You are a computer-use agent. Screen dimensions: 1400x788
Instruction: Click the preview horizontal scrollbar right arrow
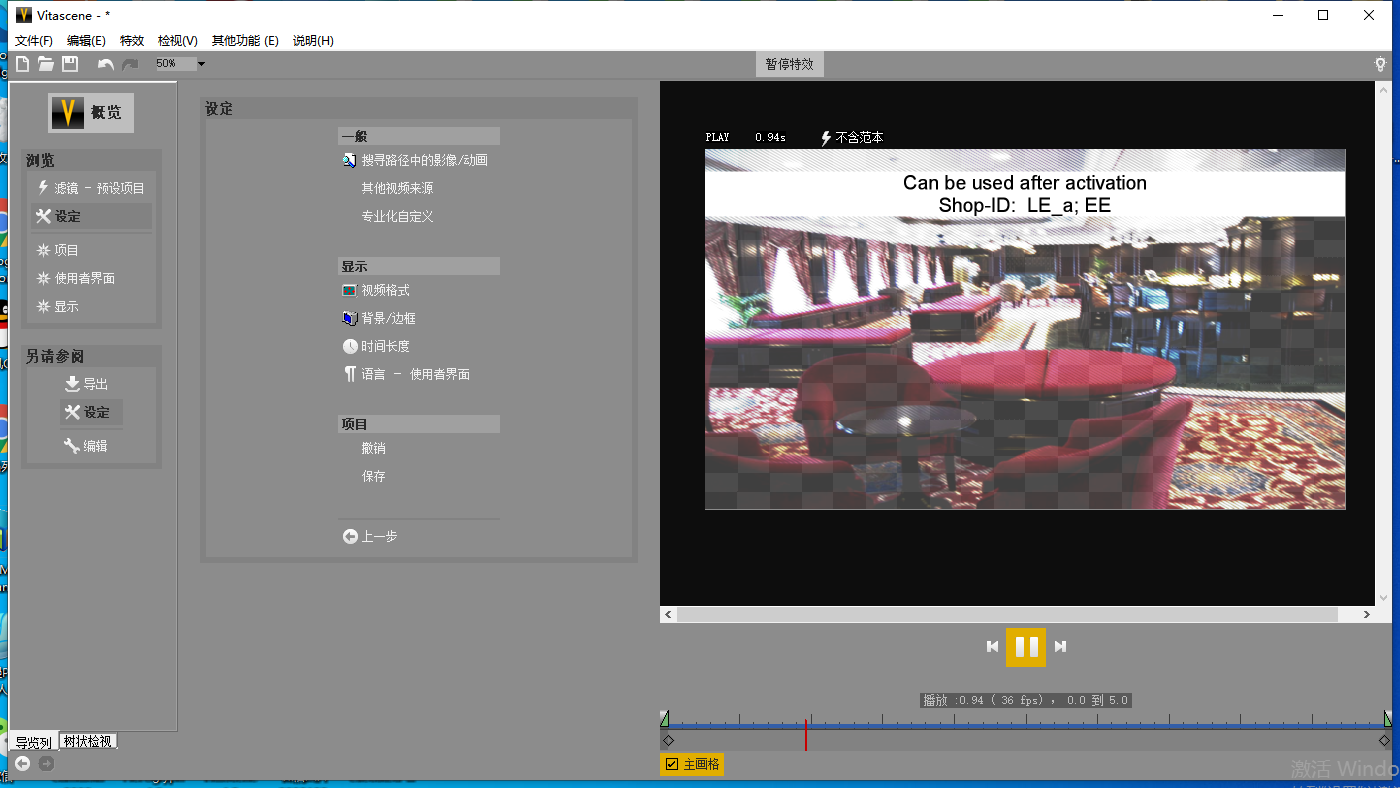(x=1367, y=614)
